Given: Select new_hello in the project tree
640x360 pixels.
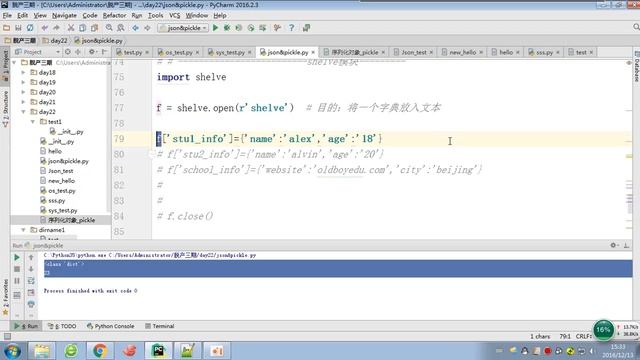Looking at the screenshot, I should coord(58,181).
